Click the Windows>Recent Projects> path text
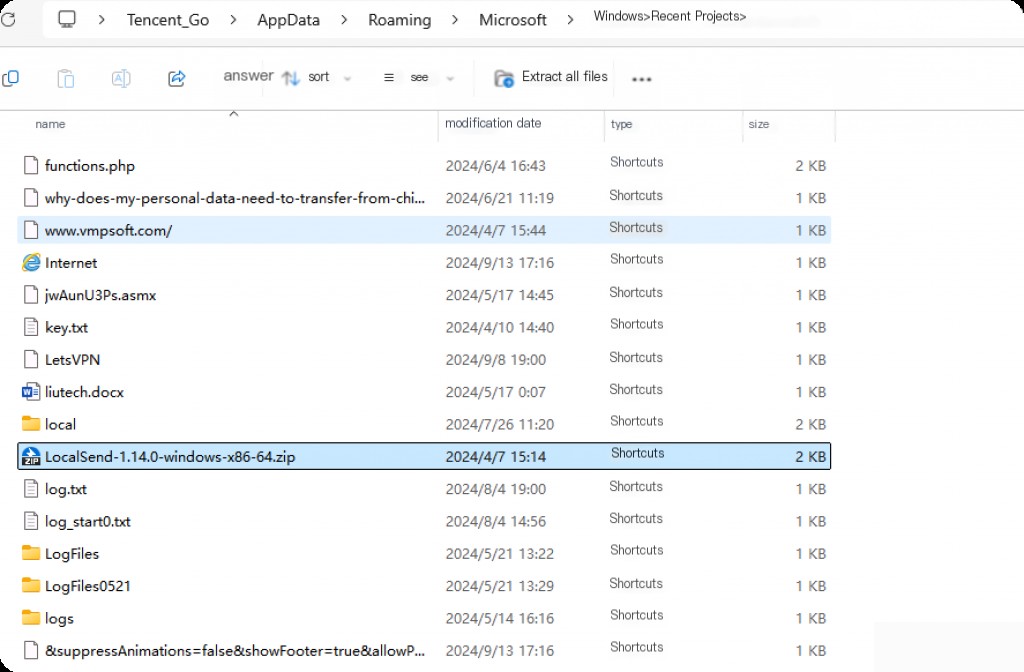The width and height of the screenshot is (1024, 672). click(x=669, y=16)
